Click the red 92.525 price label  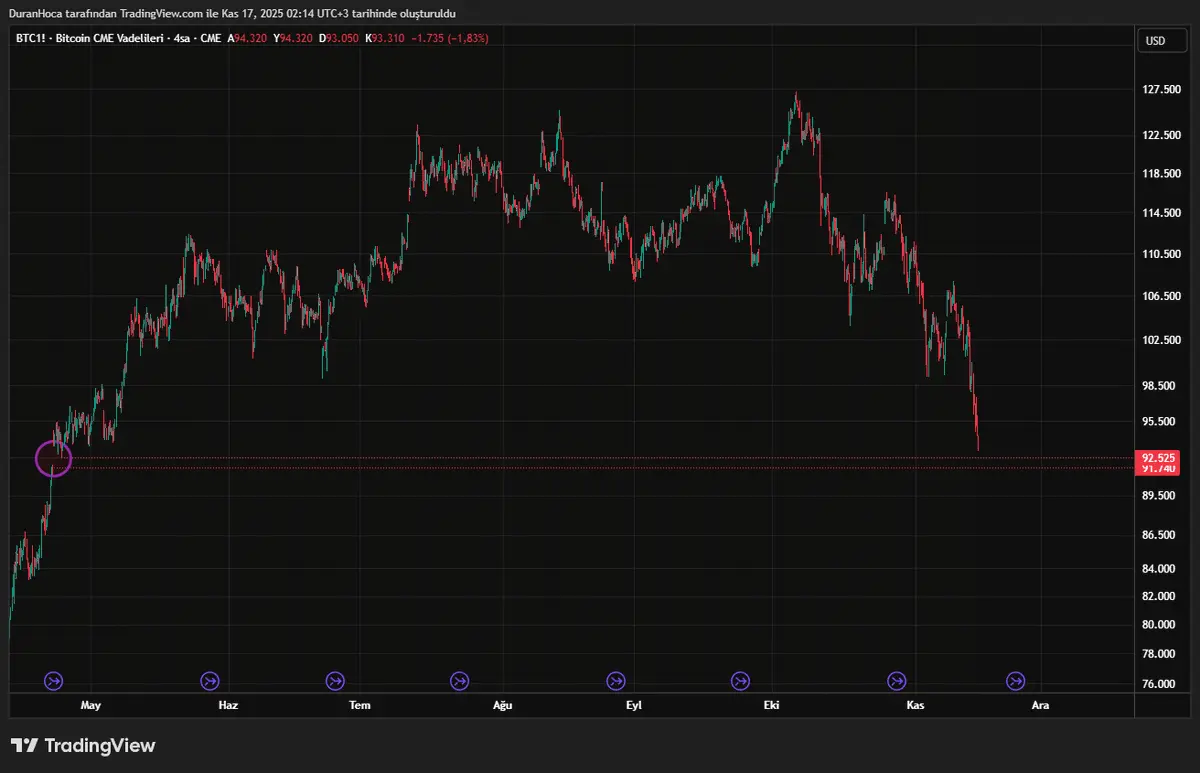1158,458
